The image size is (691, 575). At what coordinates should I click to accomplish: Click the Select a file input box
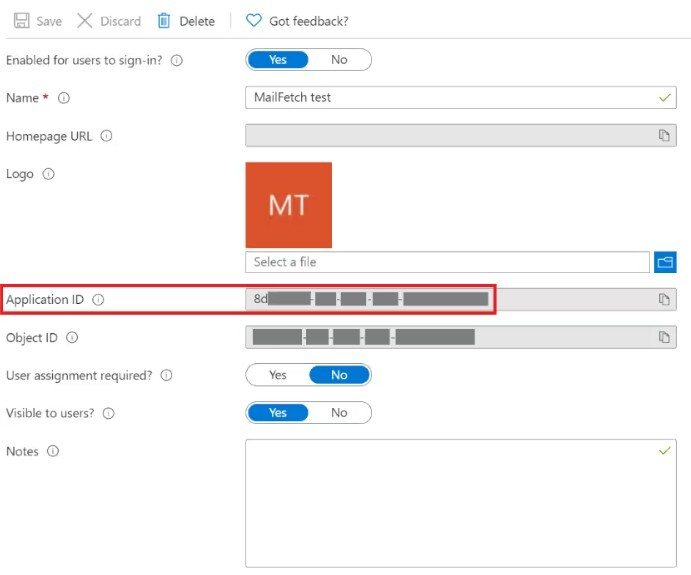point(446,262)
